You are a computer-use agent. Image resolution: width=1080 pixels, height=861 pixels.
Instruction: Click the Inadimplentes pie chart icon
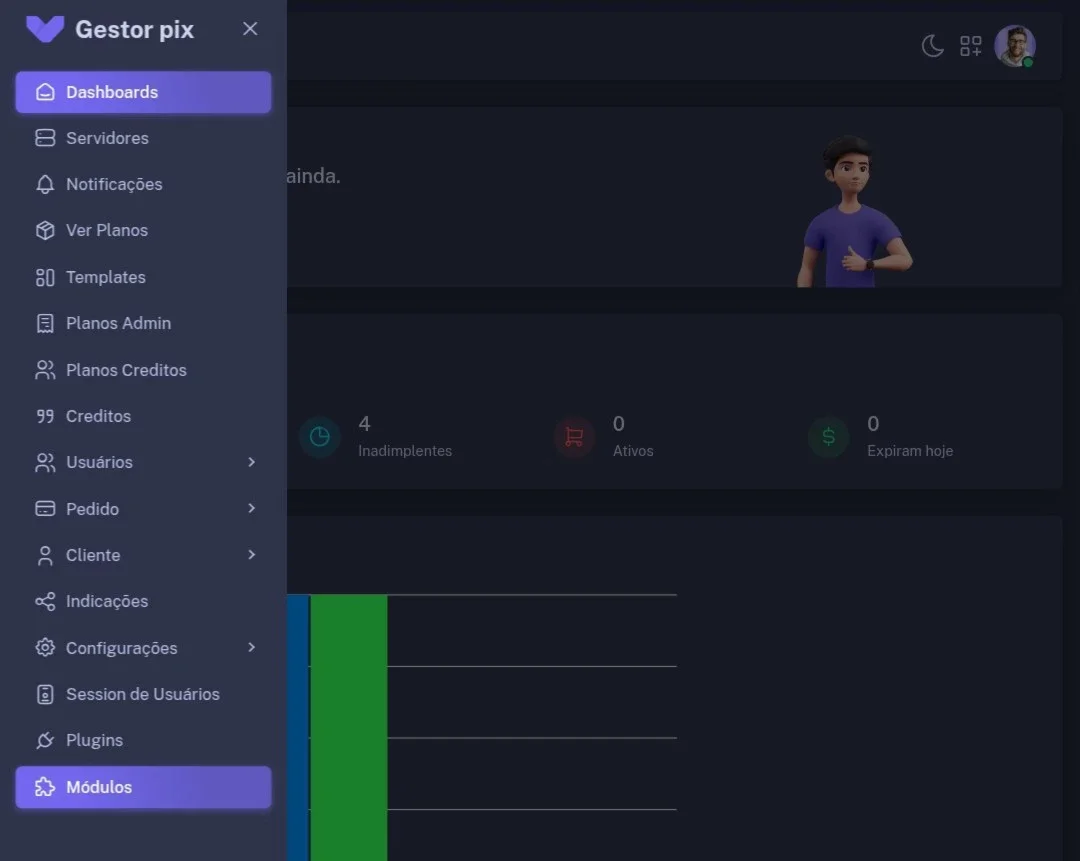tap(320, 437)
